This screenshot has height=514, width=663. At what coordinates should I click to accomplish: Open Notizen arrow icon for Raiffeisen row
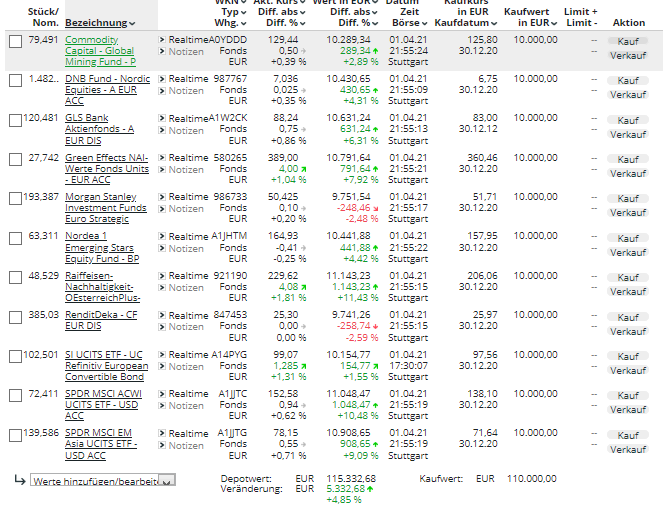coord(162,288)
